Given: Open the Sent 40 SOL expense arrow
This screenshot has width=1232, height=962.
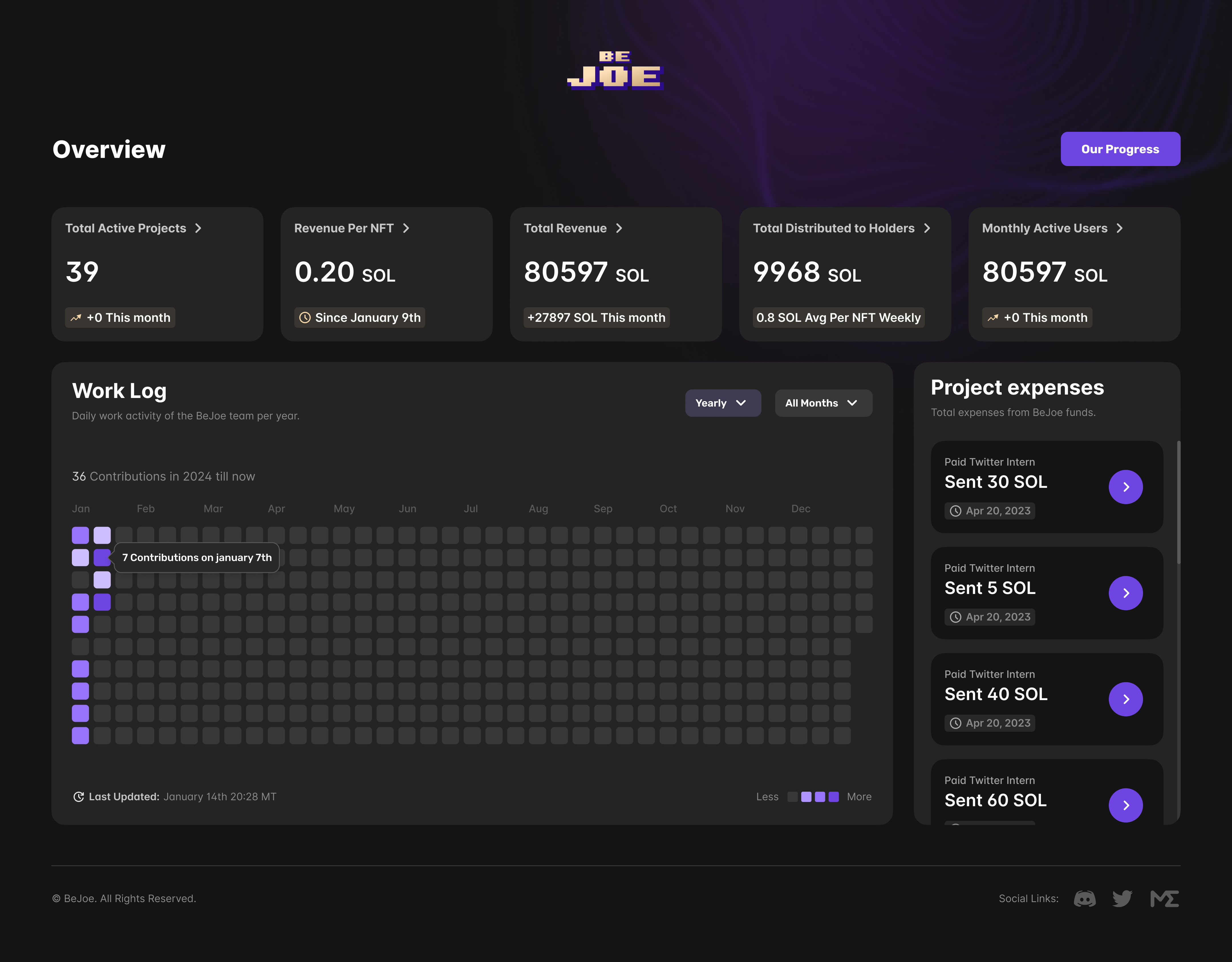Looking at the screenshot, I should pyautogui.click(x=1125, y=699).
